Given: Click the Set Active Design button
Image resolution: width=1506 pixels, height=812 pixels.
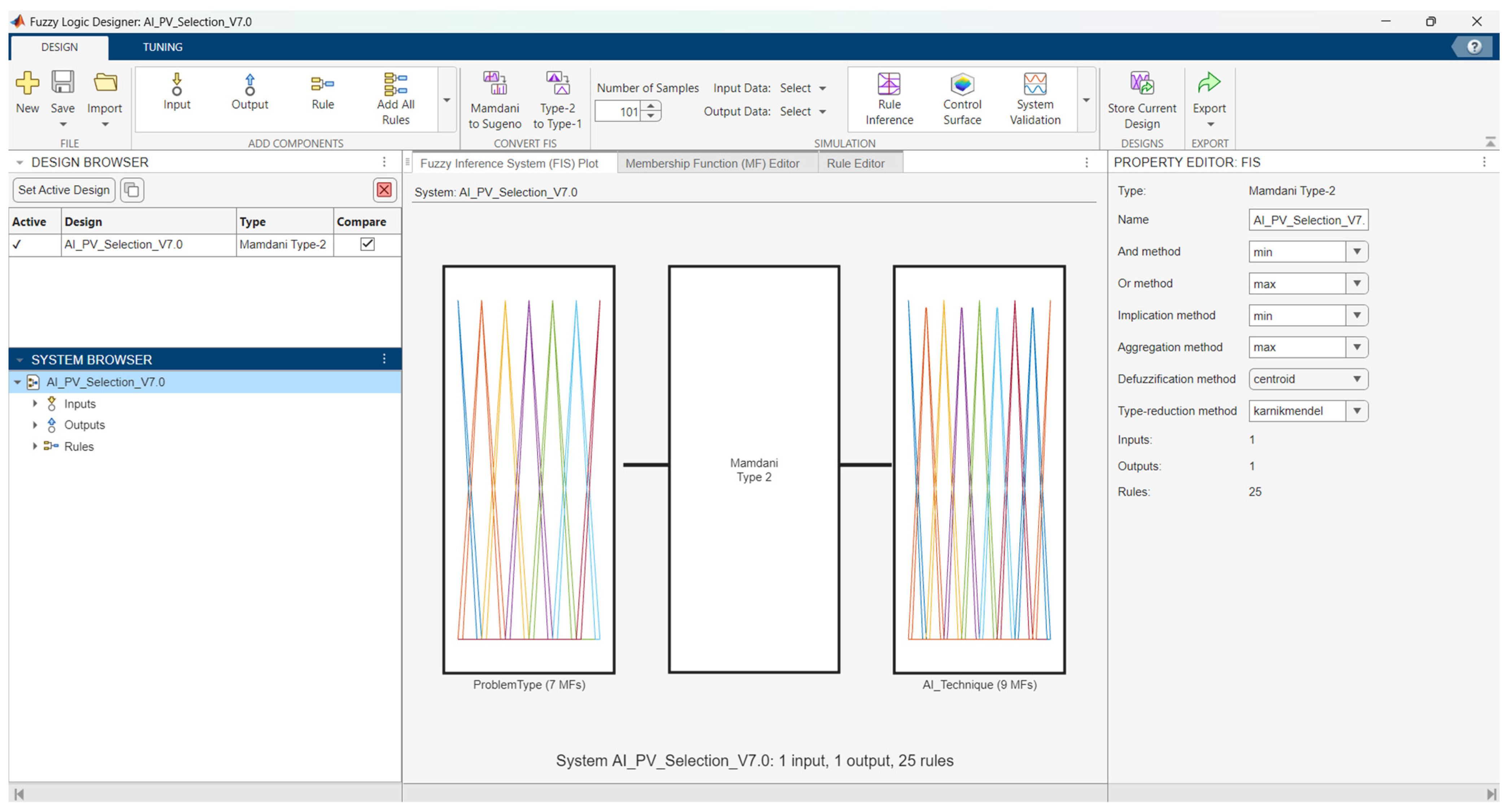Looking at the screenshot, I should tap(64, 190).
